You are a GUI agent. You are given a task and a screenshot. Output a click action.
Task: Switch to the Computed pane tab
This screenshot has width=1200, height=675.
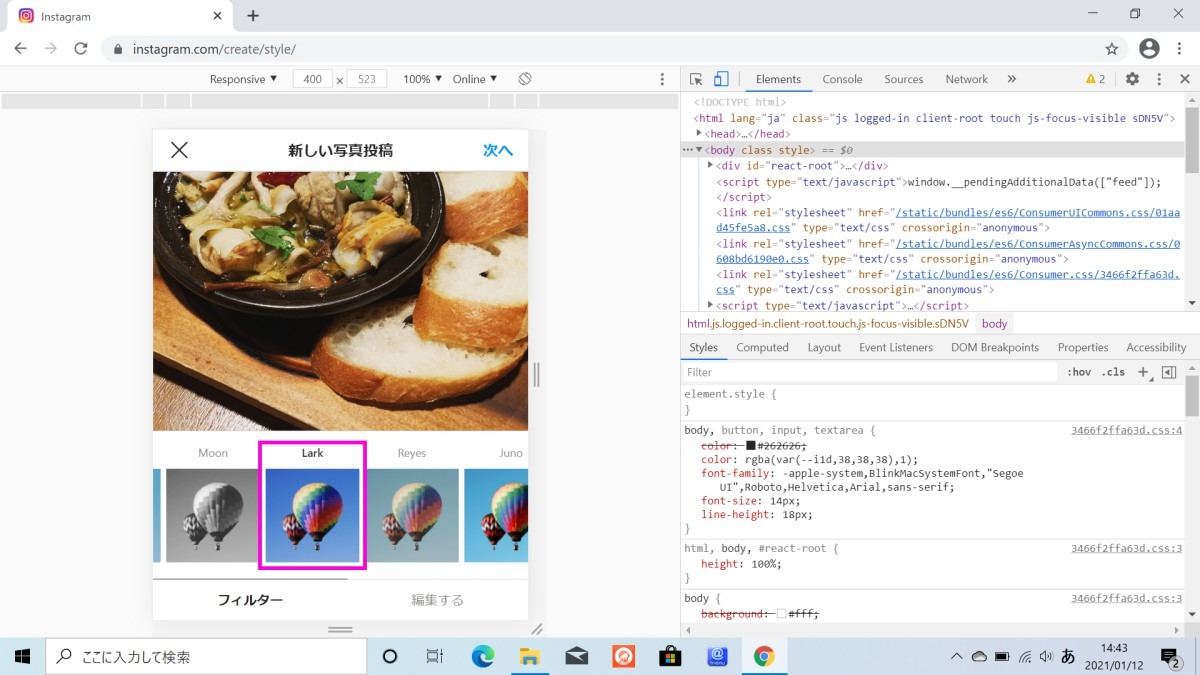(762, 347)
